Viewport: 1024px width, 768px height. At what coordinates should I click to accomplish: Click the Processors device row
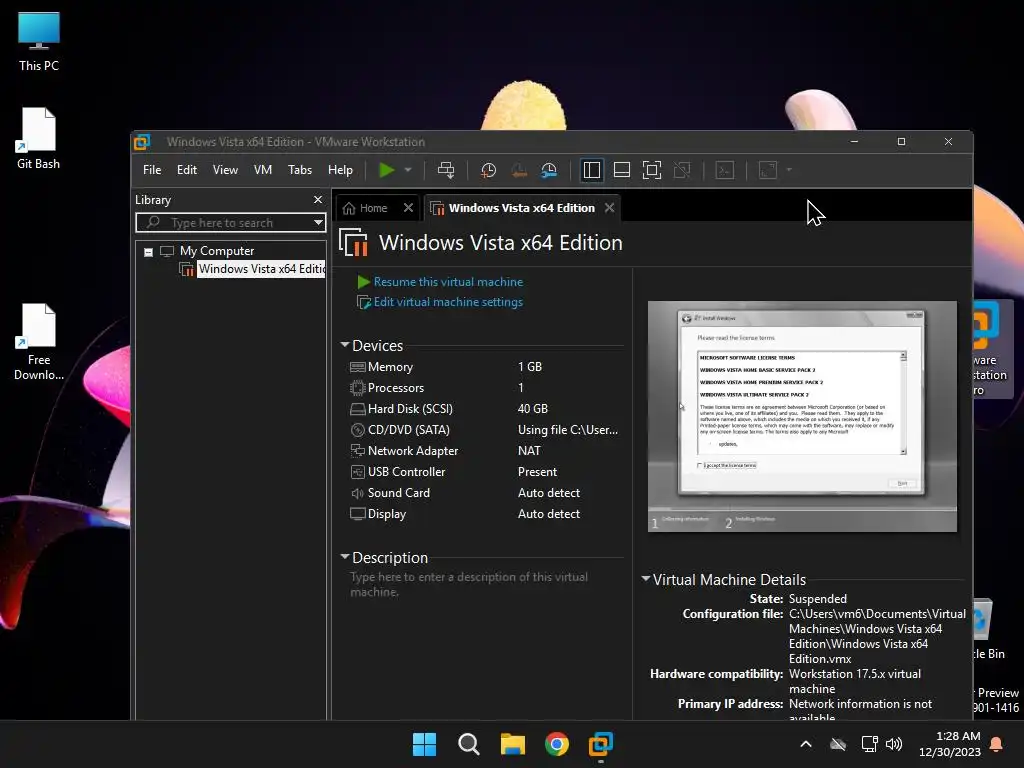(x=485, y=388)
